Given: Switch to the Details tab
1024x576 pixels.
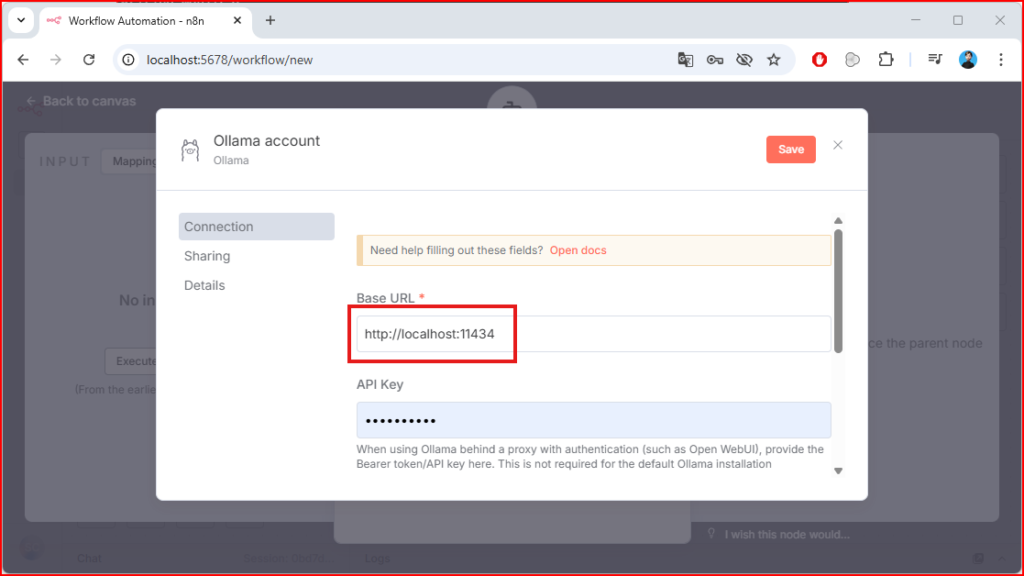Looking at the screenshot, I should [204, 285].
